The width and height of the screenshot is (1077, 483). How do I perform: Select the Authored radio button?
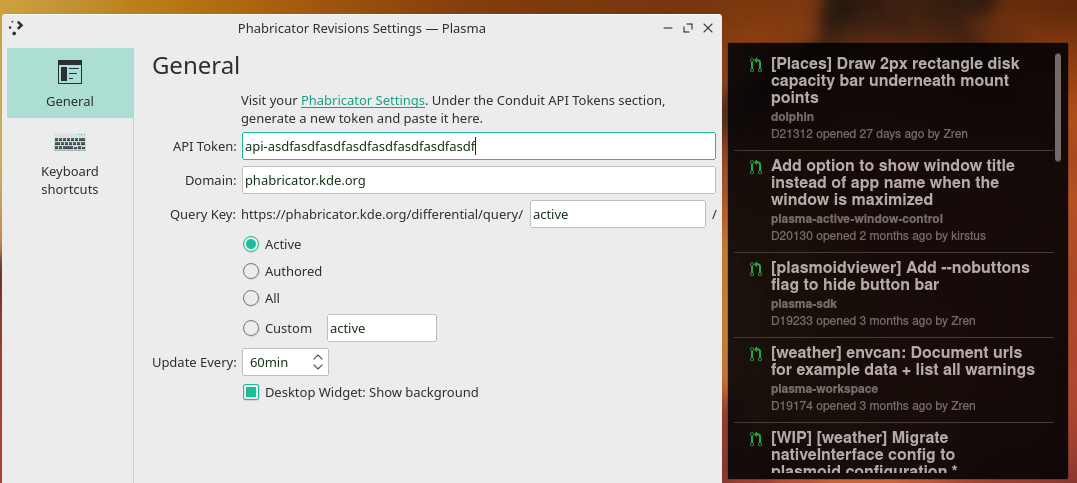251,271
